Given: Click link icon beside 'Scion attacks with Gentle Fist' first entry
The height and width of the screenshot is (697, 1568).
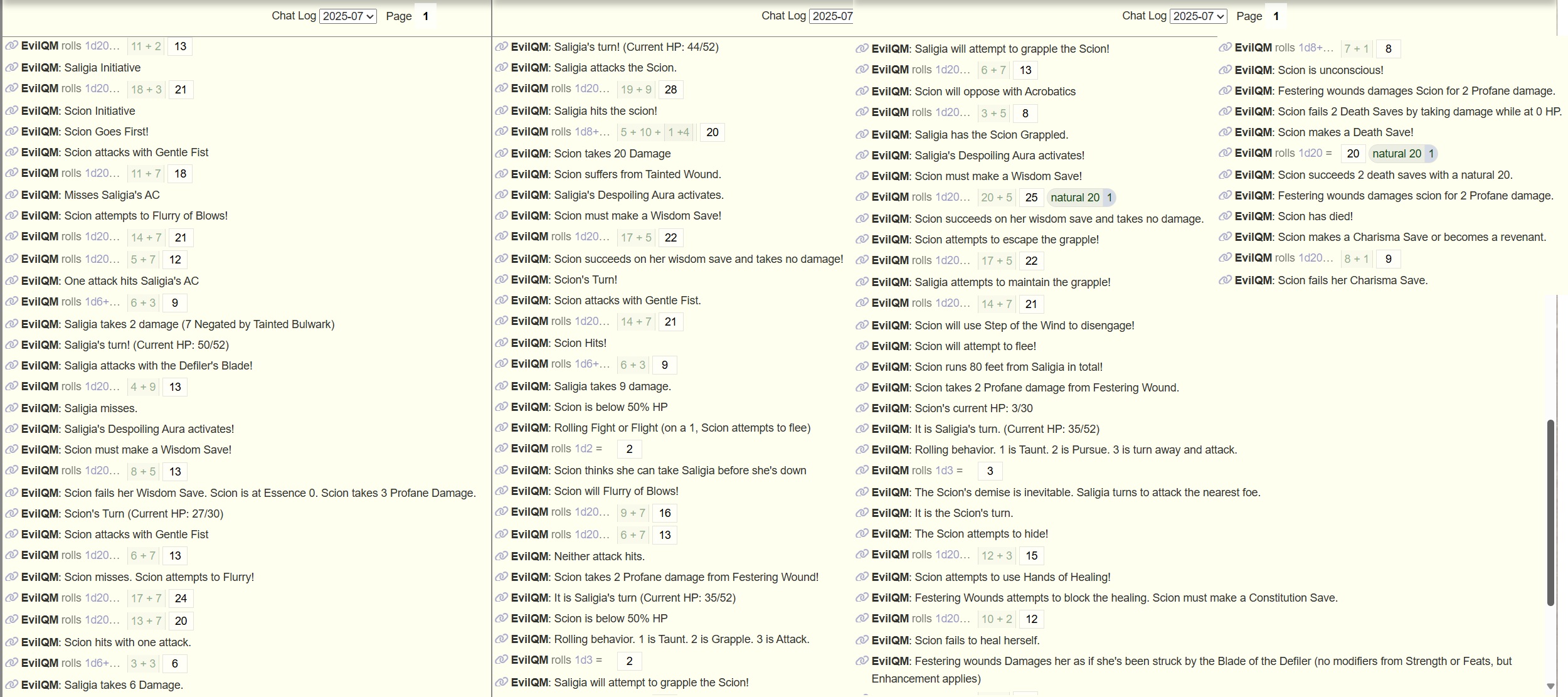Looking at the screenshot, I should point(11,152).
